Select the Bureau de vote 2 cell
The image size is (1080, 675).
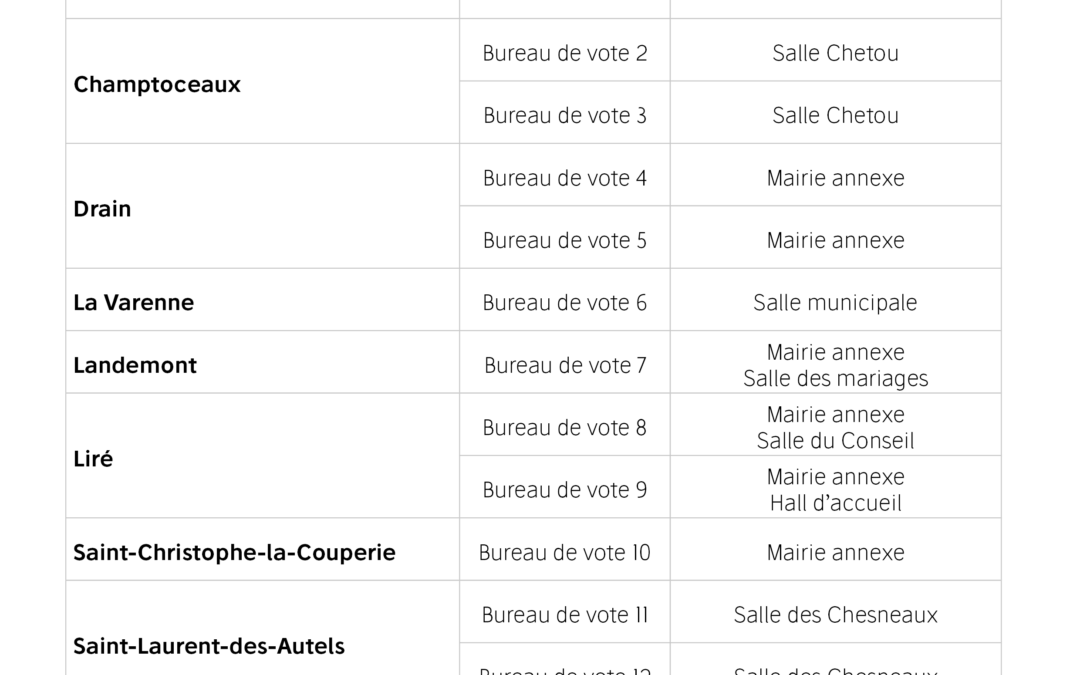click(x=565, y=53)
